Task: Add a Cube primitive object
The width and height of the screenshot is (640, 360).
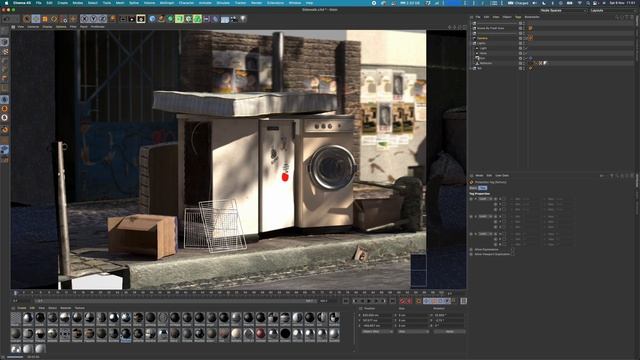Action: tap(153, 19)
